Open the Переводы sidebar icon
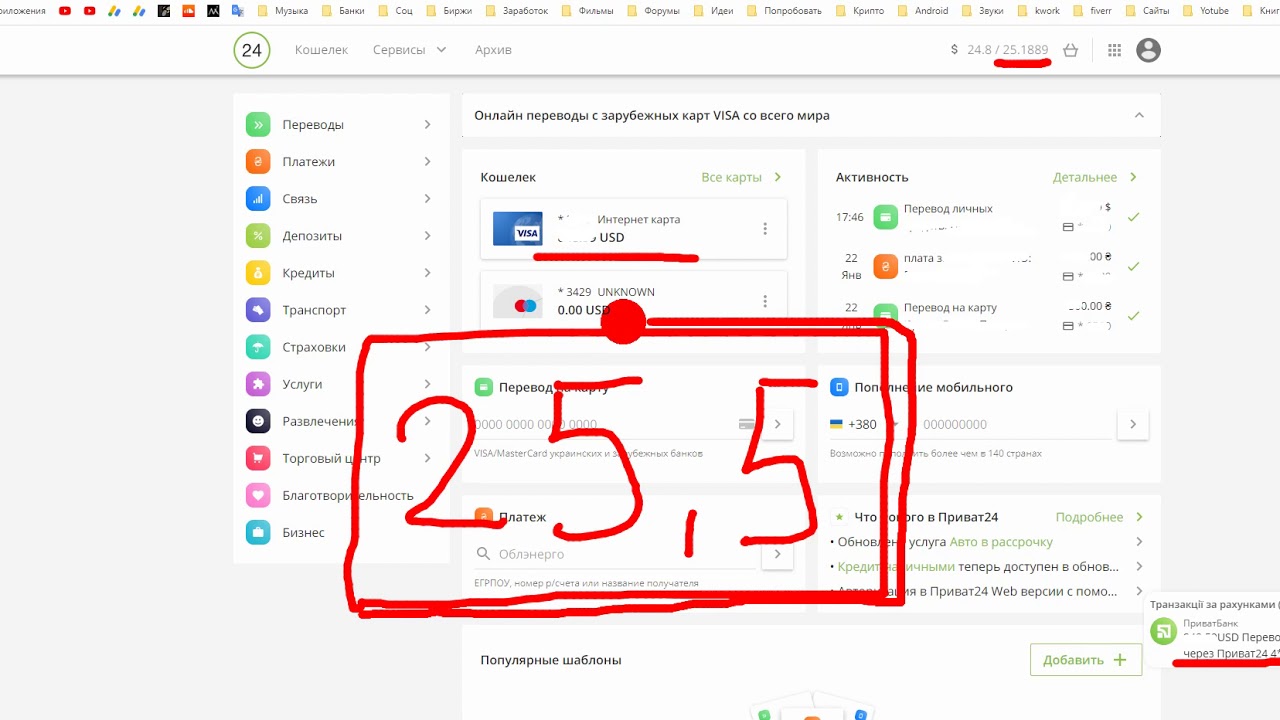This screenshot has height=720, width=1280. (x=258, y=125)
